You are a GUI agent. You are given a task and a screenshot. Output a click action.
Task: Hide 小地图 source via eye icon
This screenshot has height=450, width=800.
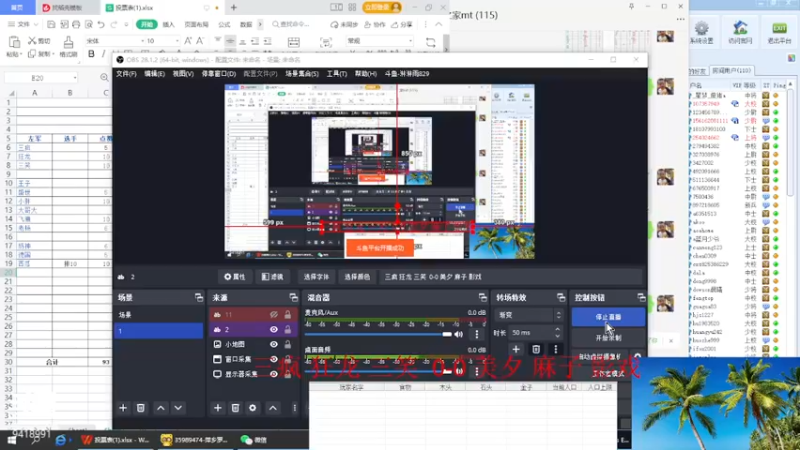pos(274,344)
